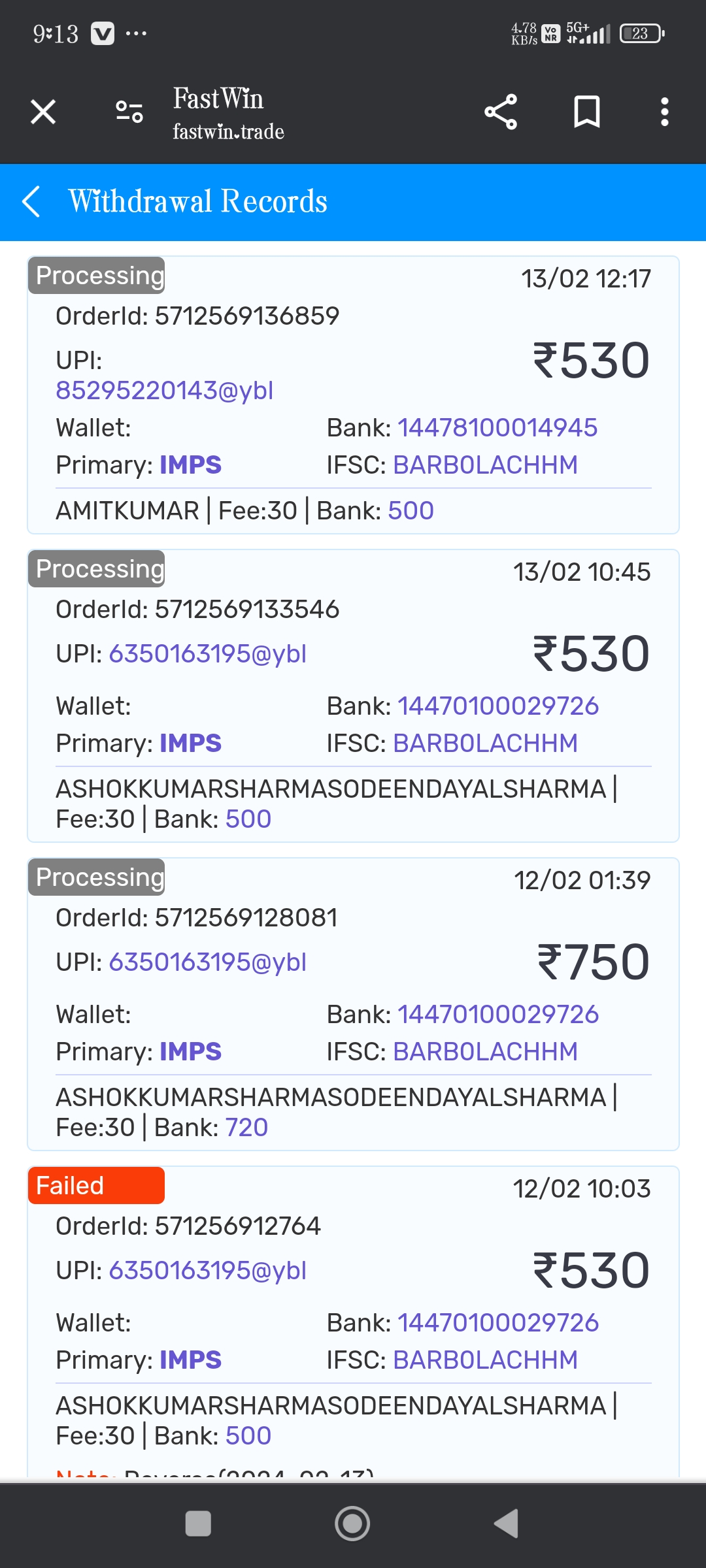Screen dimensions: 706x1568
Task: Go back from Withdrawal Records
Action: [x=31, y=201]
